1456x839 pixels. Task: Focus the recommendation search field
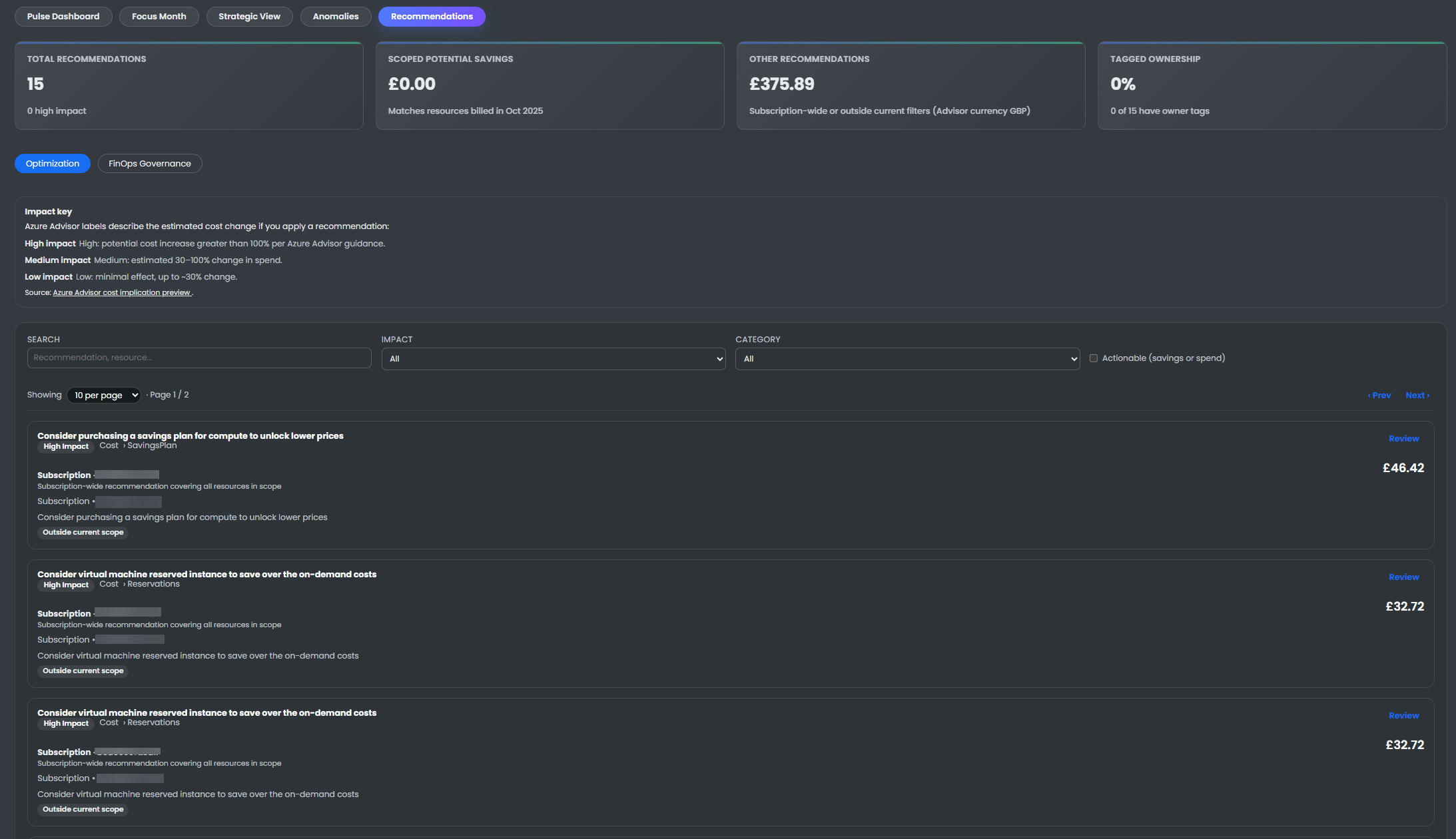199,358
